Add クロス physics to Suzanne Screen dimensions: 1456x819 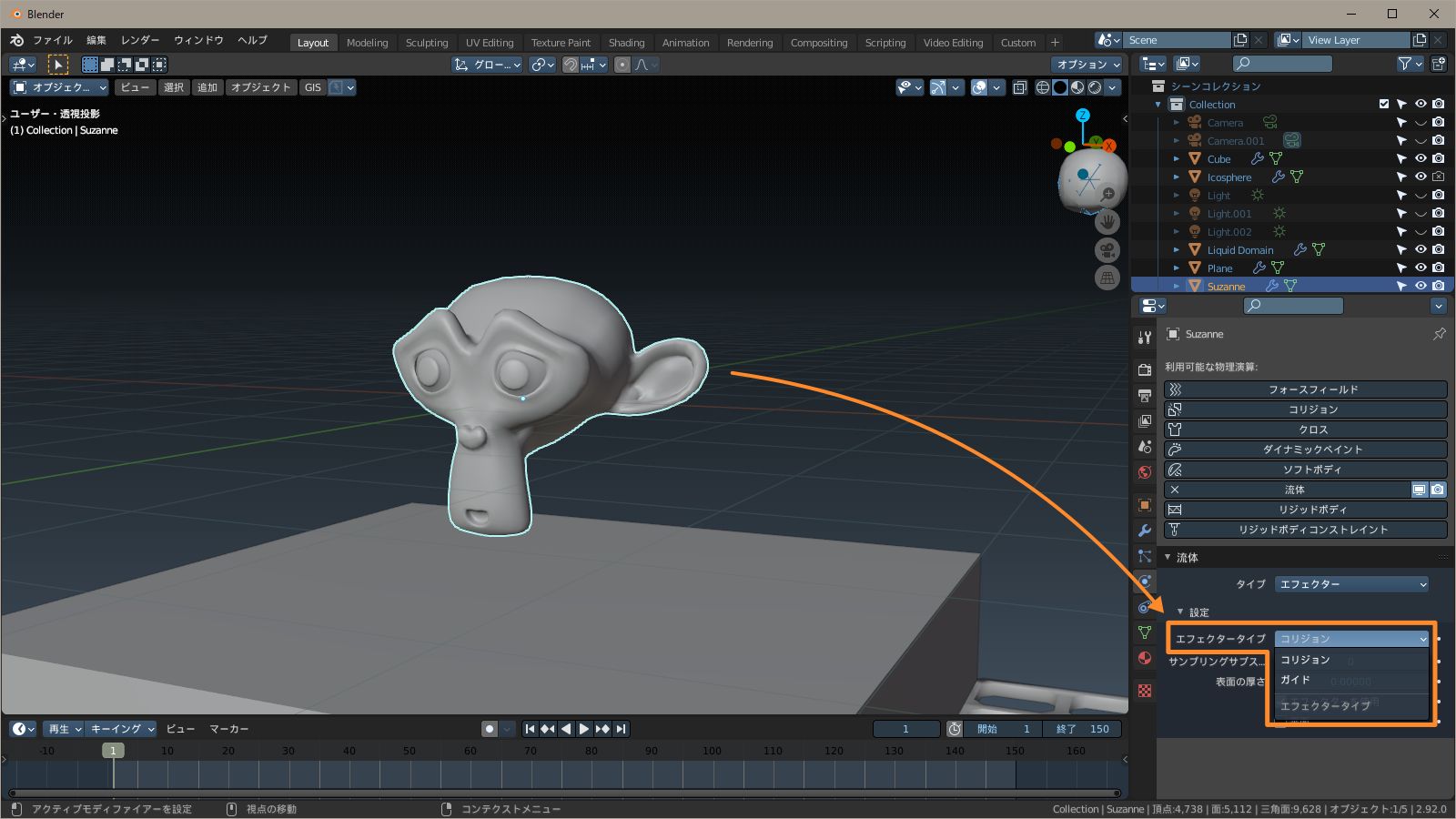point(1305,430)
